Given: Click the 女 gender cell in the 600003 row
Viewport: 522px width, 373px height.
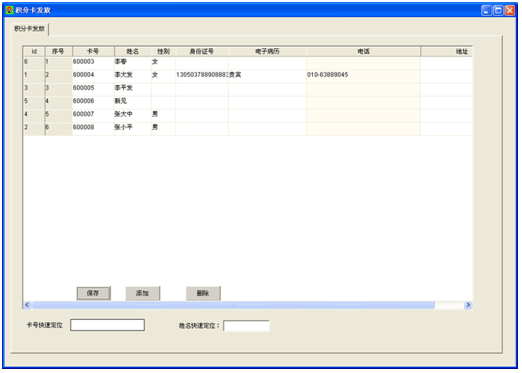Looking at the screenshot, I should (x=163, y=62).
